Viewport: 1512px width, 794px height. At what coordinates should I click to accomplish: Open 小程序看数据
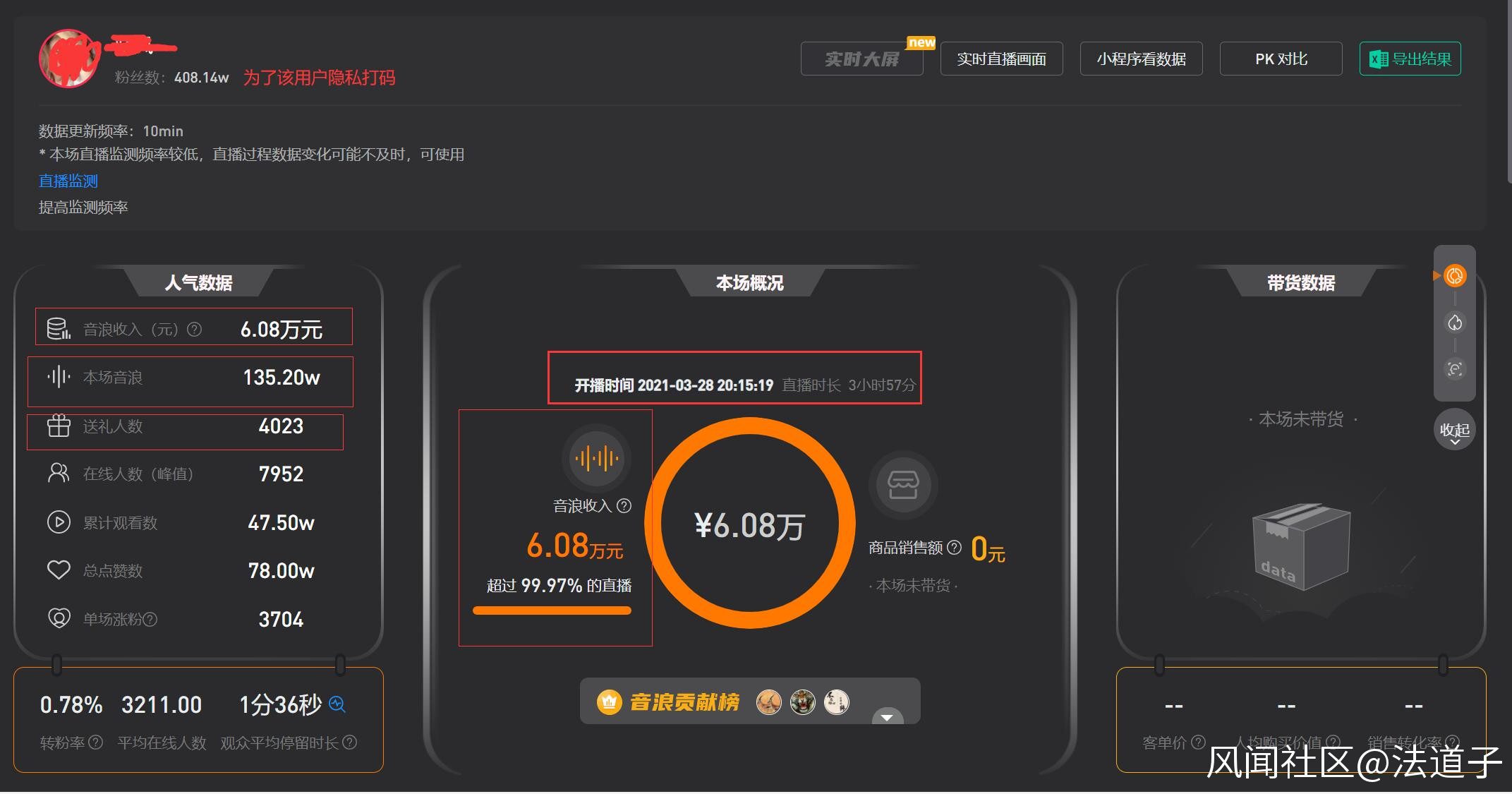(x=1141, y=59)
